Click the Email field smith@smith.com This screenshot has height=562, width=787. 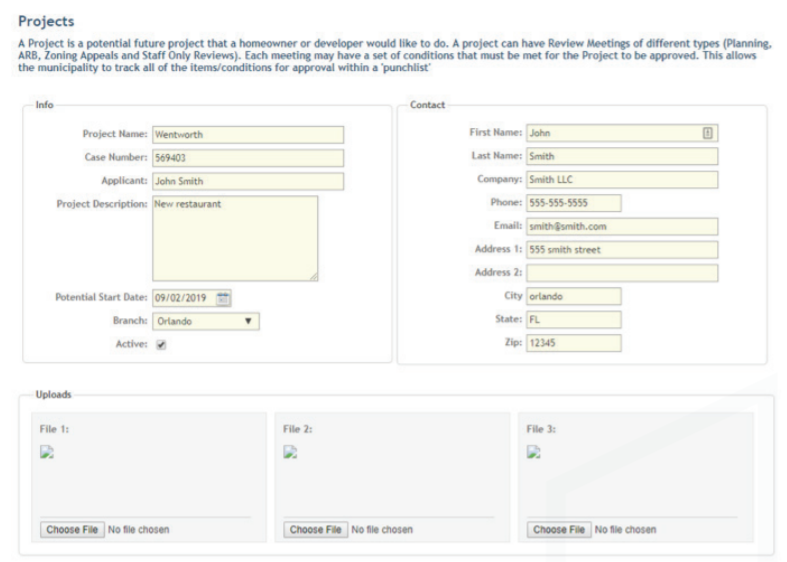click(x=622, y=226)
